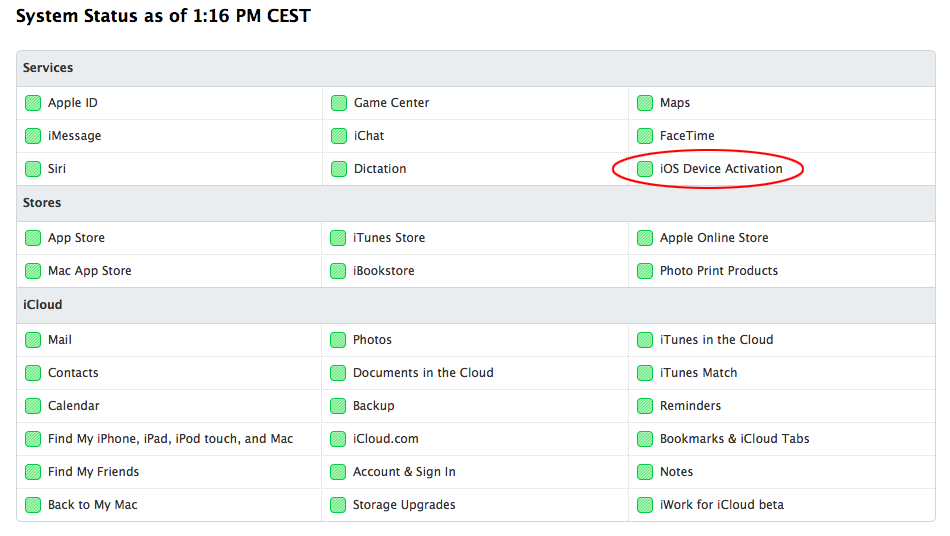Screen dimensions: 950x536
Task: Click the green status icon beside Back to My Mac
Action: tap(33, 505)
